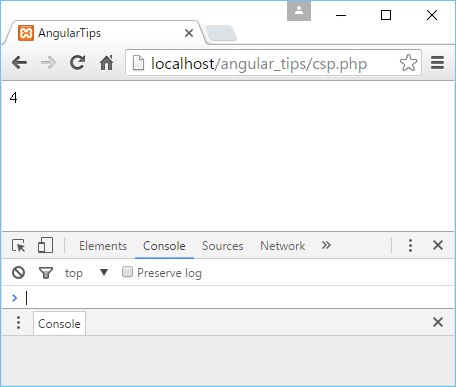456x387 pixels.
Task: Open the Chrome hamburger menu
Action: pos(437,63)
